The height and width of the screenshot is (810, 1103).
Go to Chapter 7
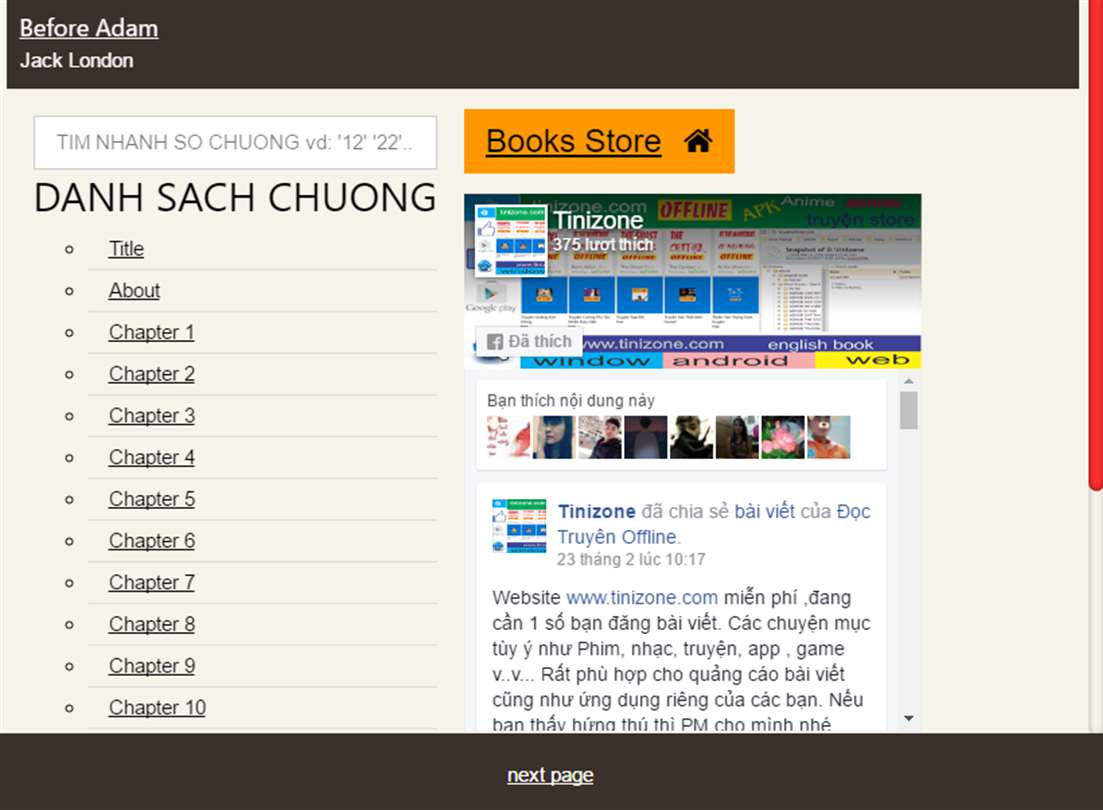coord(151,582)
